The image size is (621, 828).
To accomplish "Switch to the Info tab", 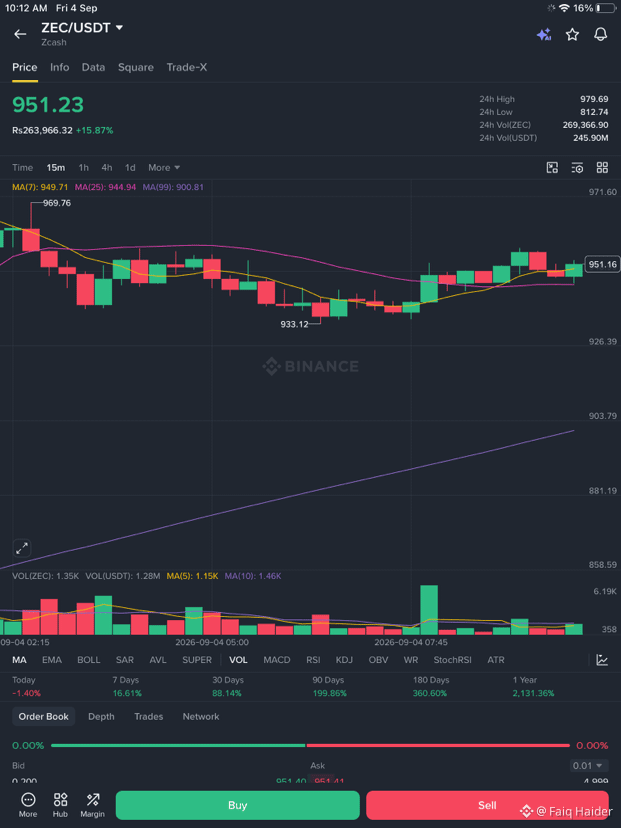I will 60,67.
